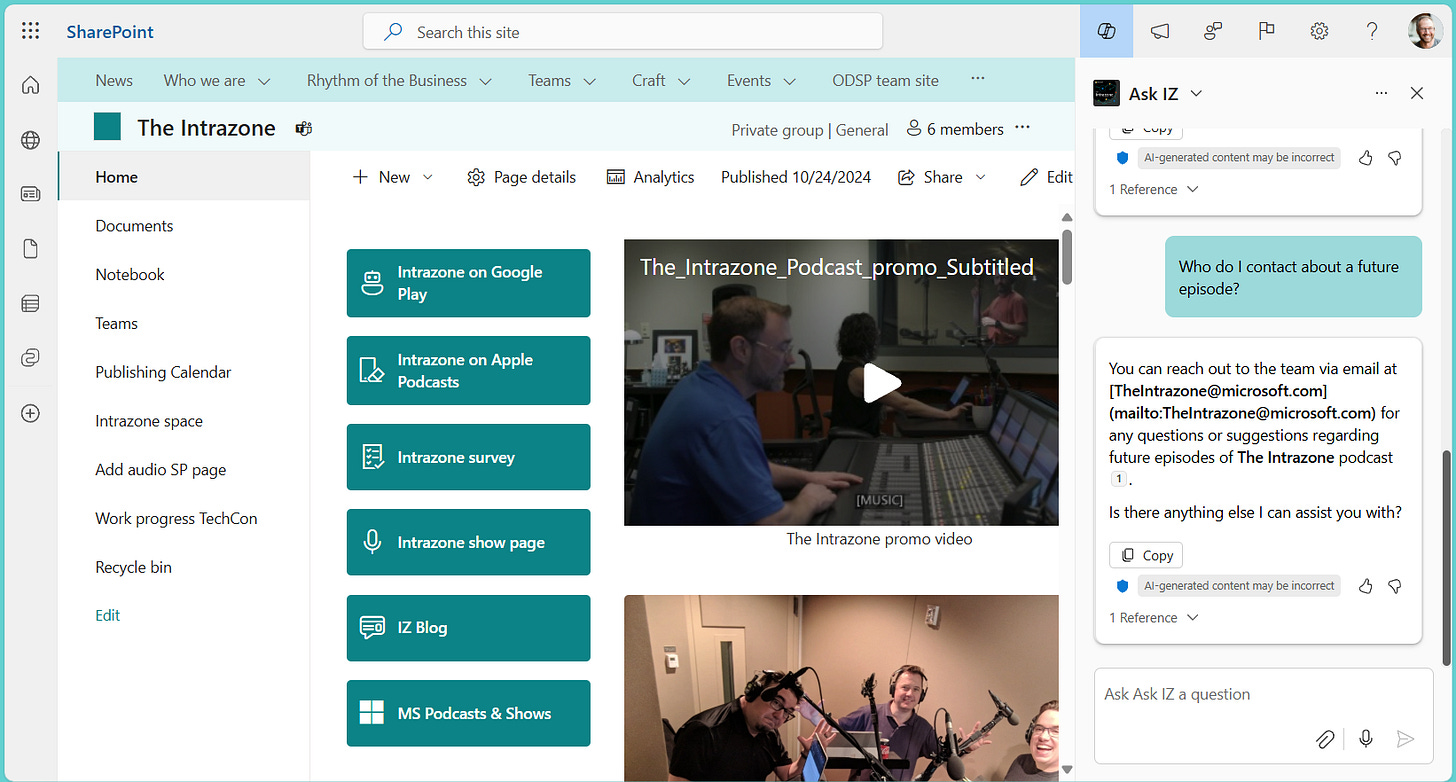
Task: Click the microphone icon in chat input
Action: [1366, 739]
